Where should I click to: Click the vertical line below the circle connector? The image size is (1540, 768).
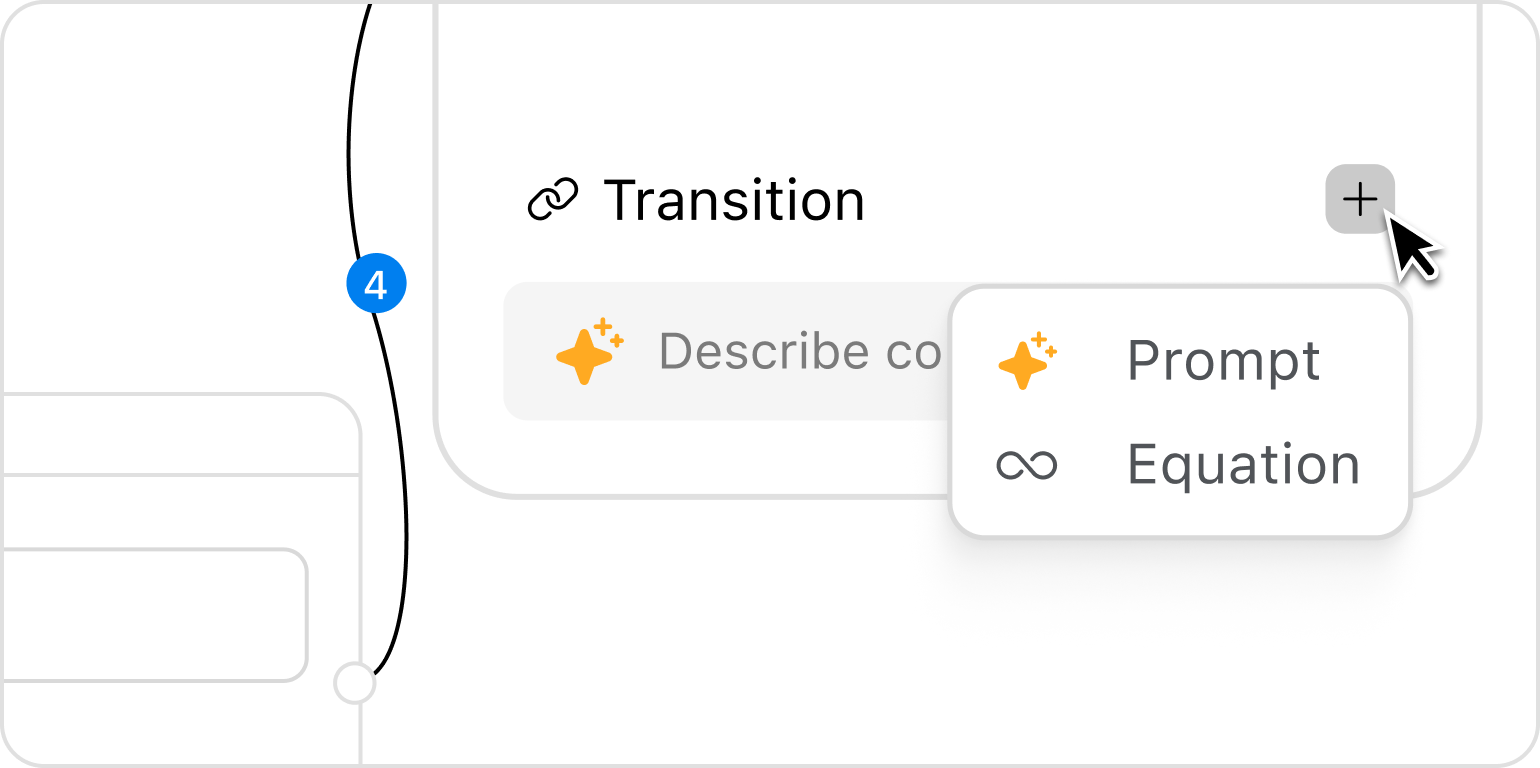(360, 735)
